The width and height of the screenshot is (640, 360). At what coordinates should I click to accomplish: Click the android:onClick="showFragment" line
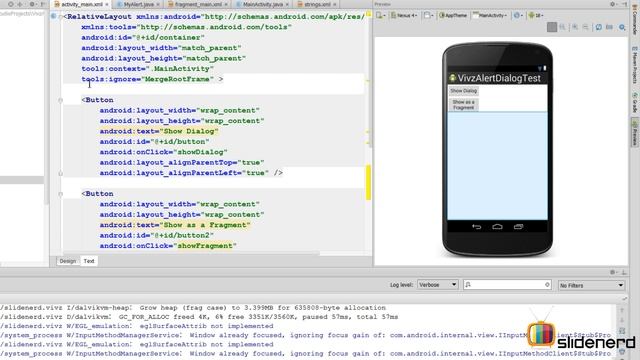point(168,246)
